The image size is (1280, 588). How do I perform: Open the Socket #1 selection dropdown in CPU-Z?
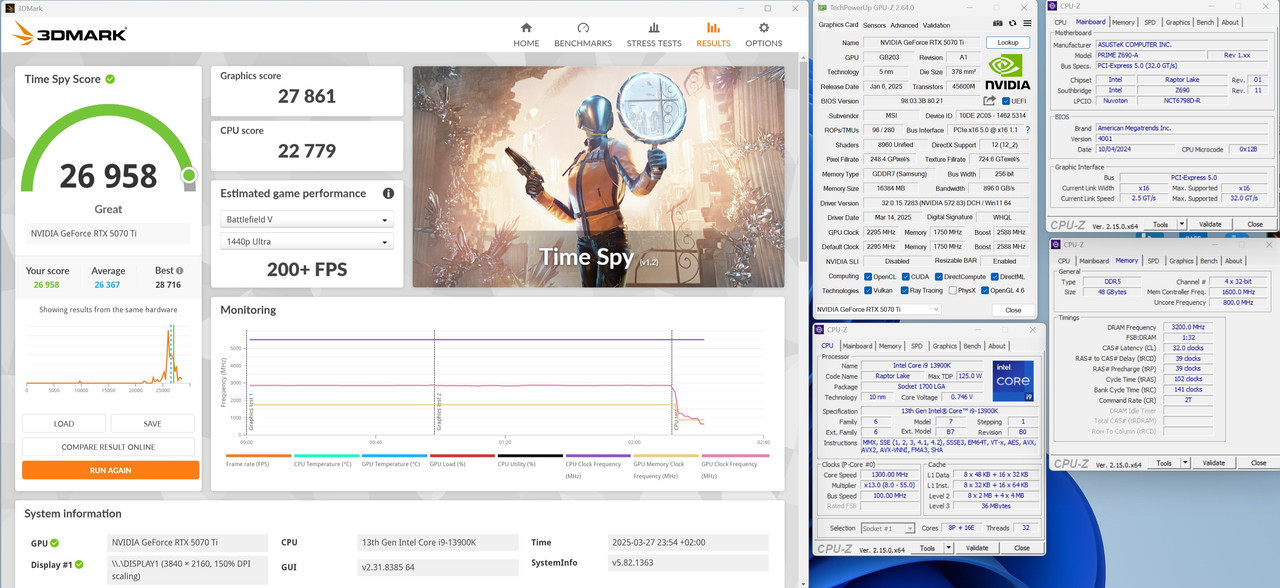887,528
